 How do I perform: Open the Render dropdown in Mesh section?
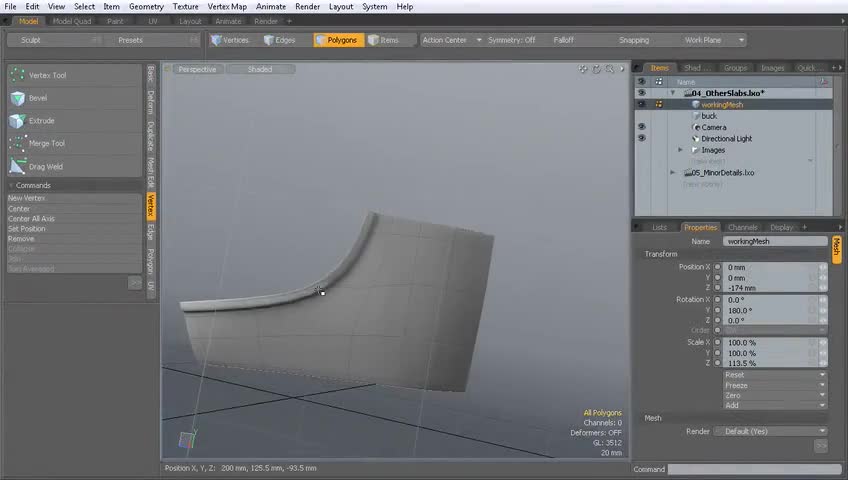pyautogui.click(x=770, y=431)
